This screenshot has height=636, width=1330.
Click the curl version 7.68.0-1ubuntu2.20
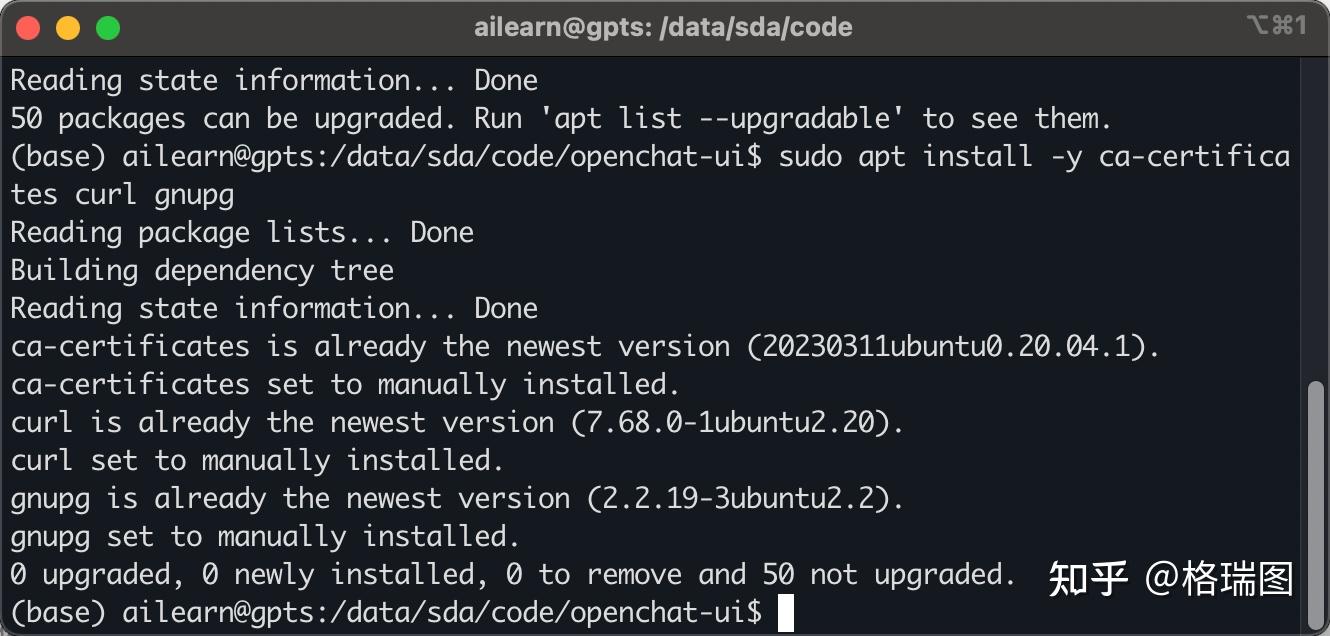730,422
